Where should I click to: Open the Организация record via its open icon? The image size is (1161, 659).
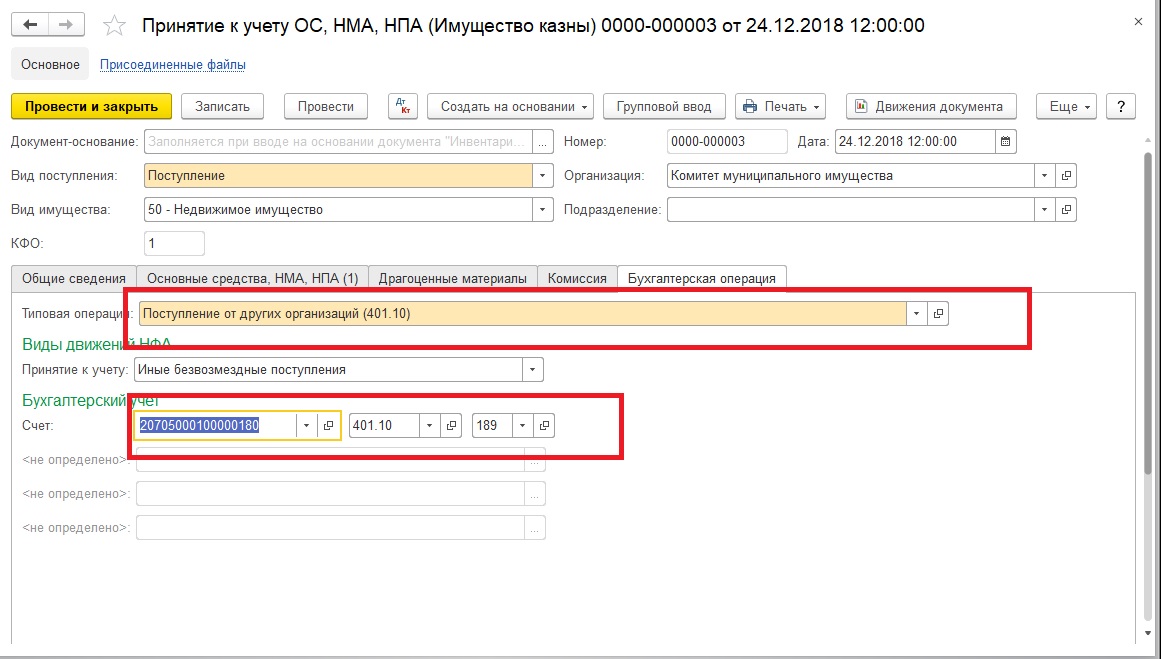[1066, 176]
